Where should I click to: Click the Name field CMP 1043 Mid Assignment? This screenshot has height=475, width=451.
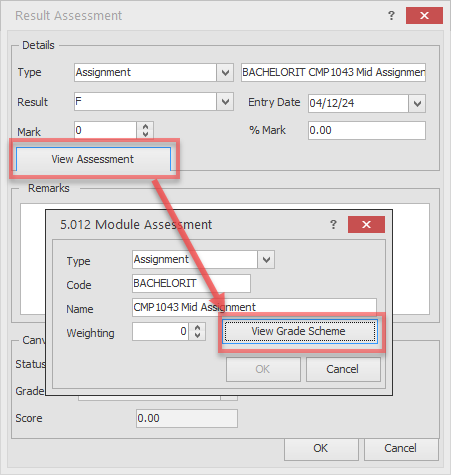(254, 307)
